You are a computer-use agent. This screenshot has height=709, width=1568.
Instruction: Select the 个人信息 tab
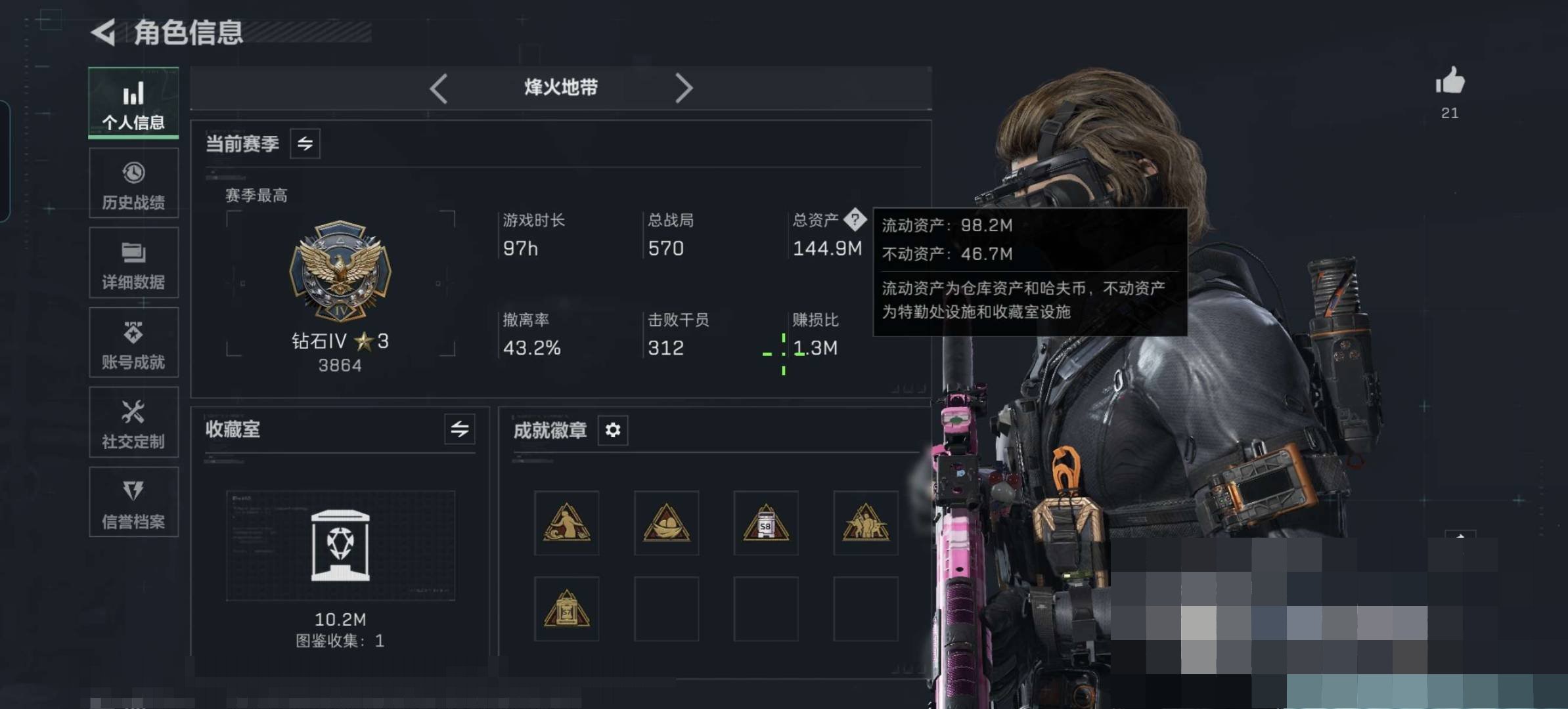[x=133, y=103]
